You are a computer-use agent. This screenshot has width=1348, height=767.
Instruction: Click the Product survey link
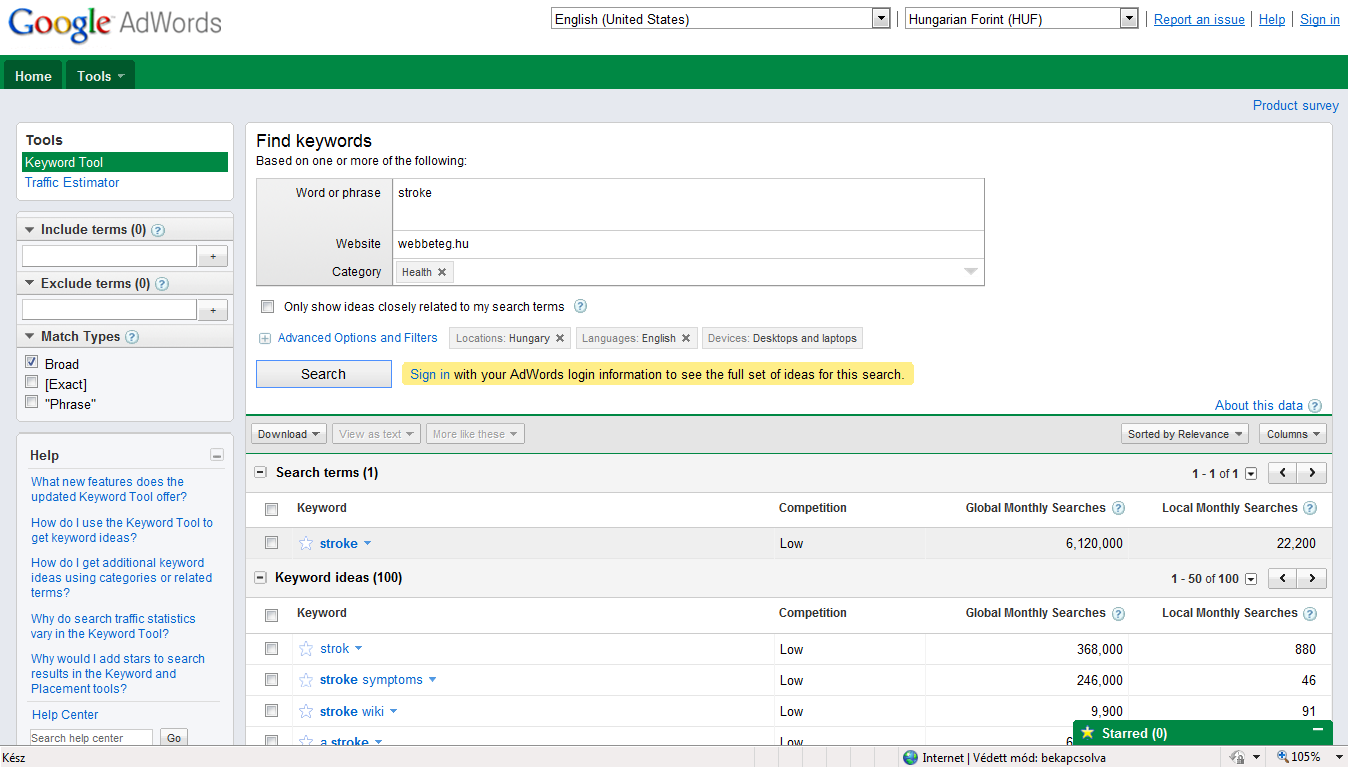point(1295,105)
